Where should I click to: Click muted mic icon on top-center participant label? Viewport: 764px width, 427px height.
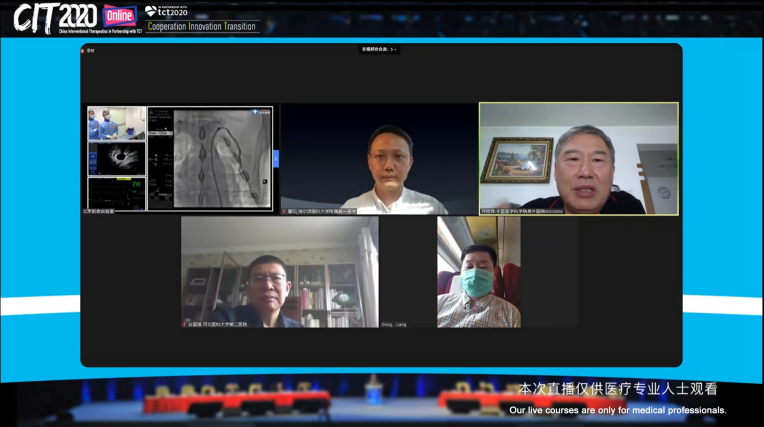(285, 211)
